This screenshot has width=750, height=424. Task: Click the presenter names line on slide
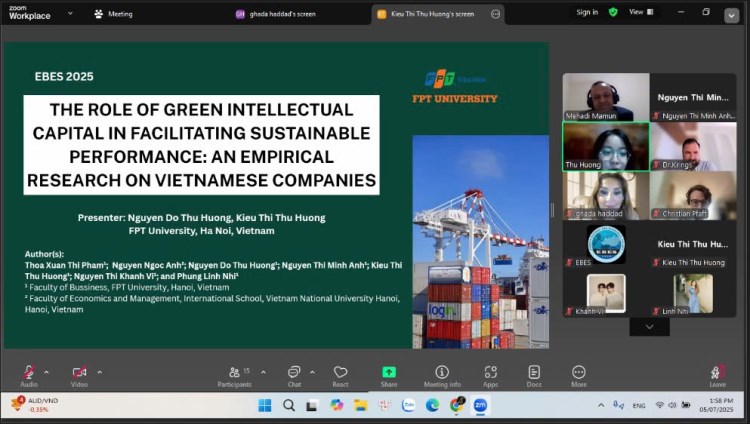(x=201, y=218)
